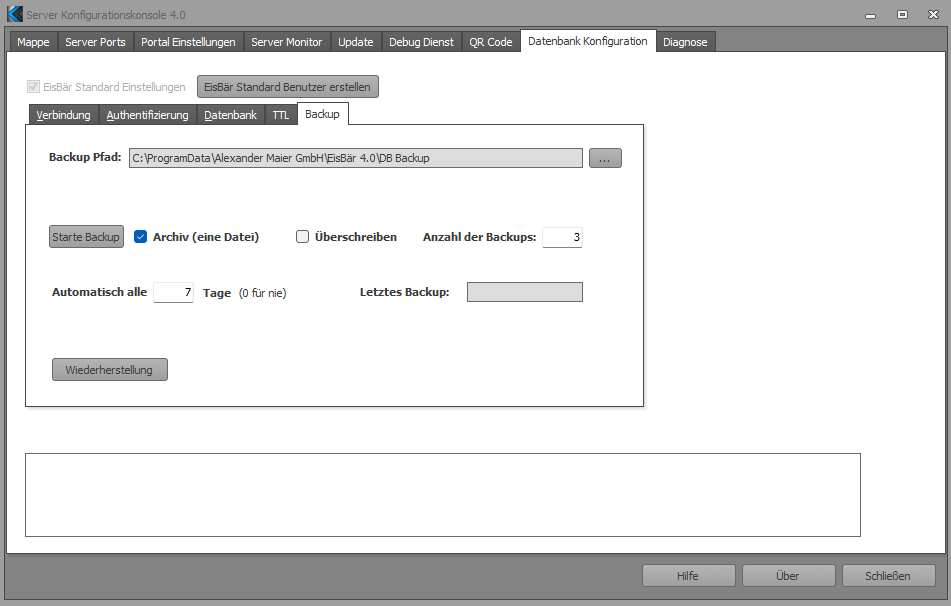Viewport: 951px width, 606px height.
Task: Click the "Backup Pfad:" label
Action: tap(85, 157)
